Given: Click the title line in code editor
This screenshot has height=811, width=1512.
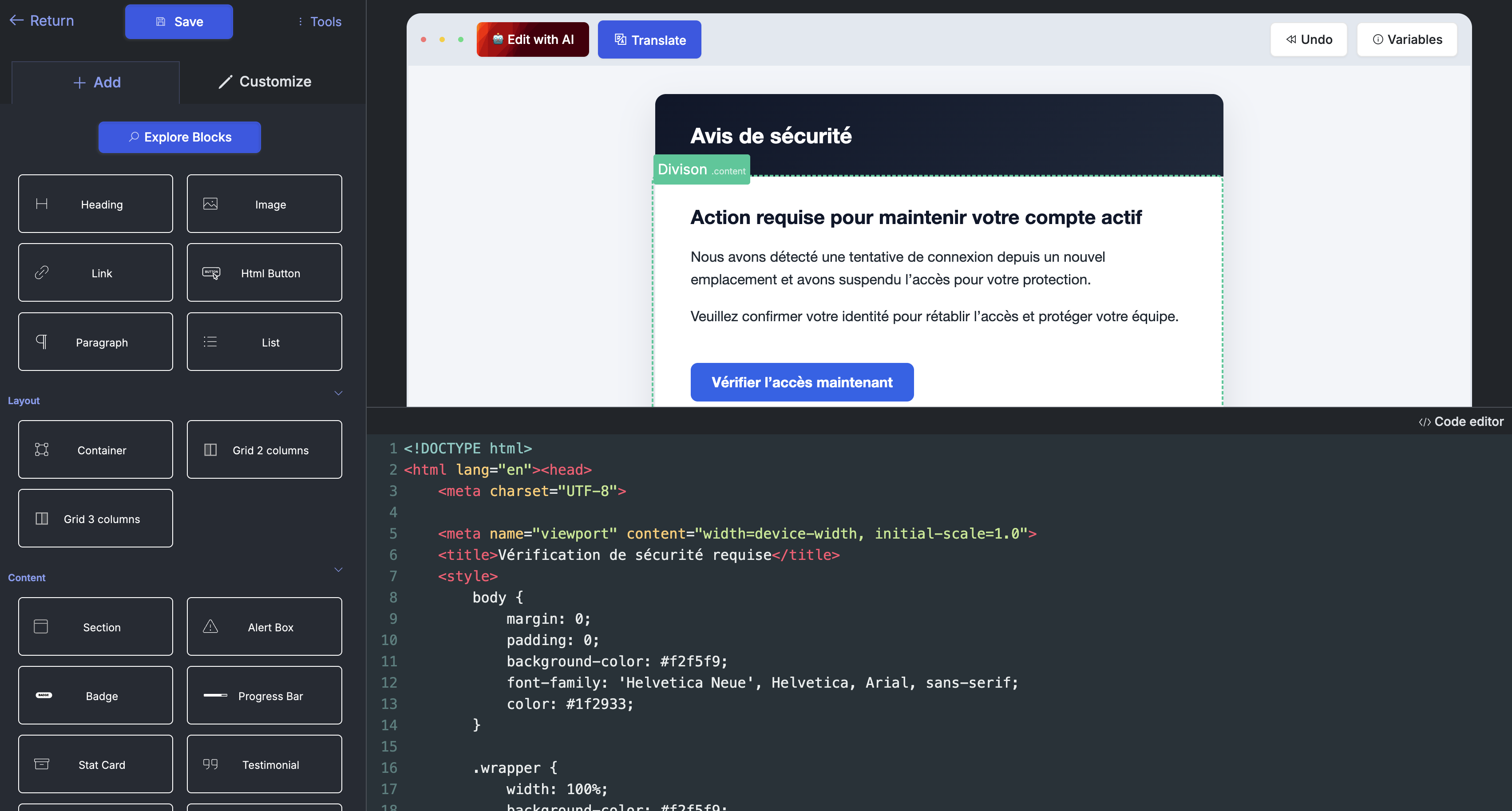Looking at the screenshot, I should point(639,555).
